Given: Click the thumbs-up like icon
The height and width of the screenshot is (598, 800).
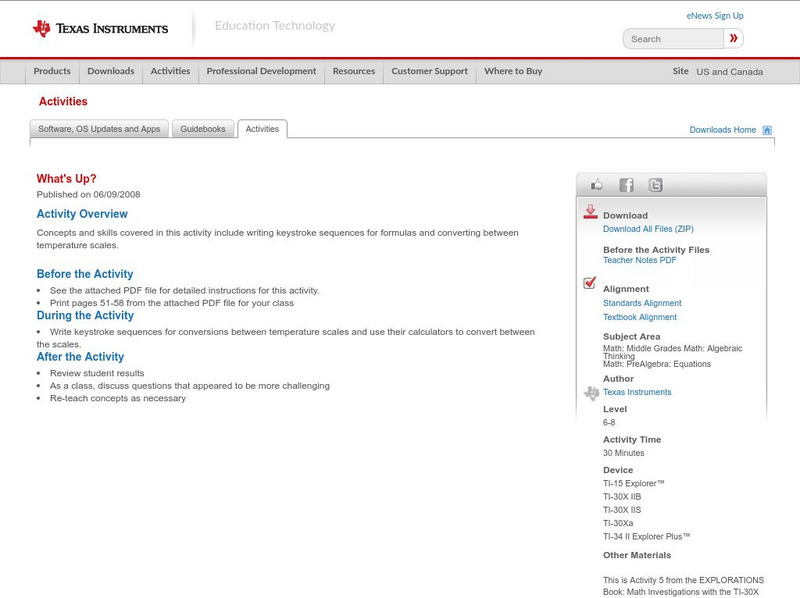Looking at the screenshot, I should (597, 185).
